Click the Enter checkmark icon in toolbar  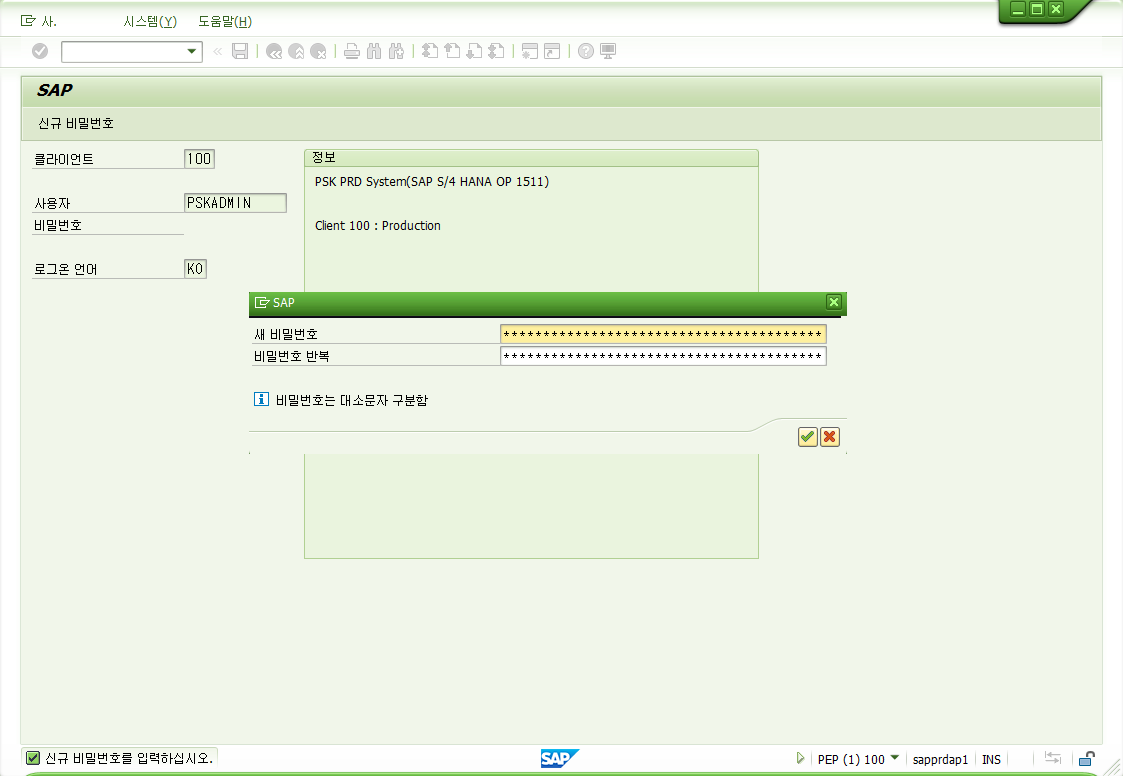40,51
